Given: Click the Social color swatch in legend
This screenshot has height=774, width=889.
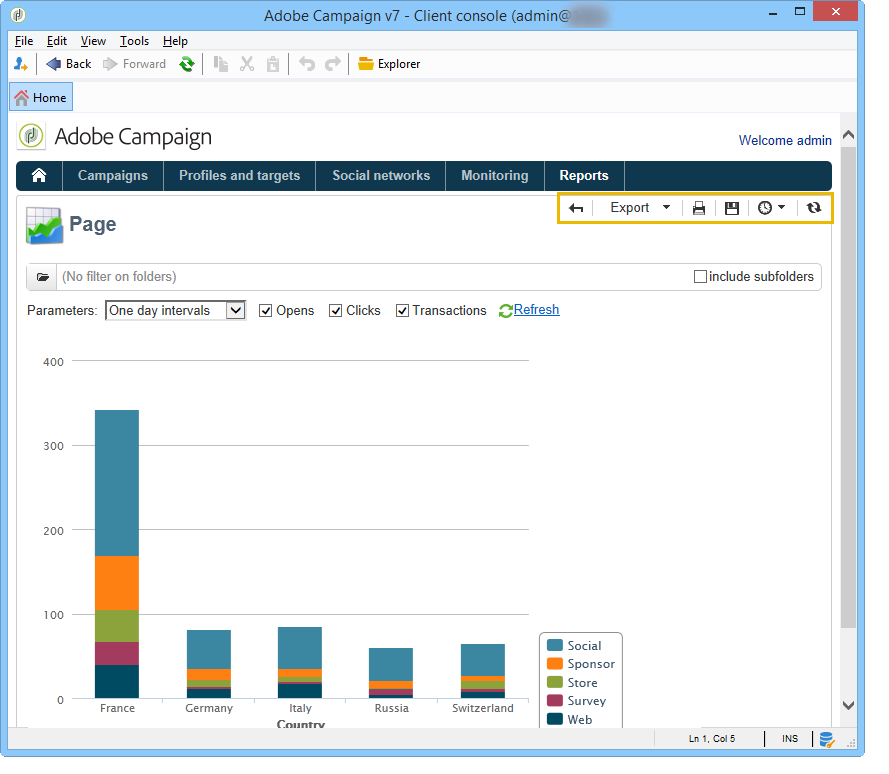Looking at the screenshot, I should tap(554, 646).
